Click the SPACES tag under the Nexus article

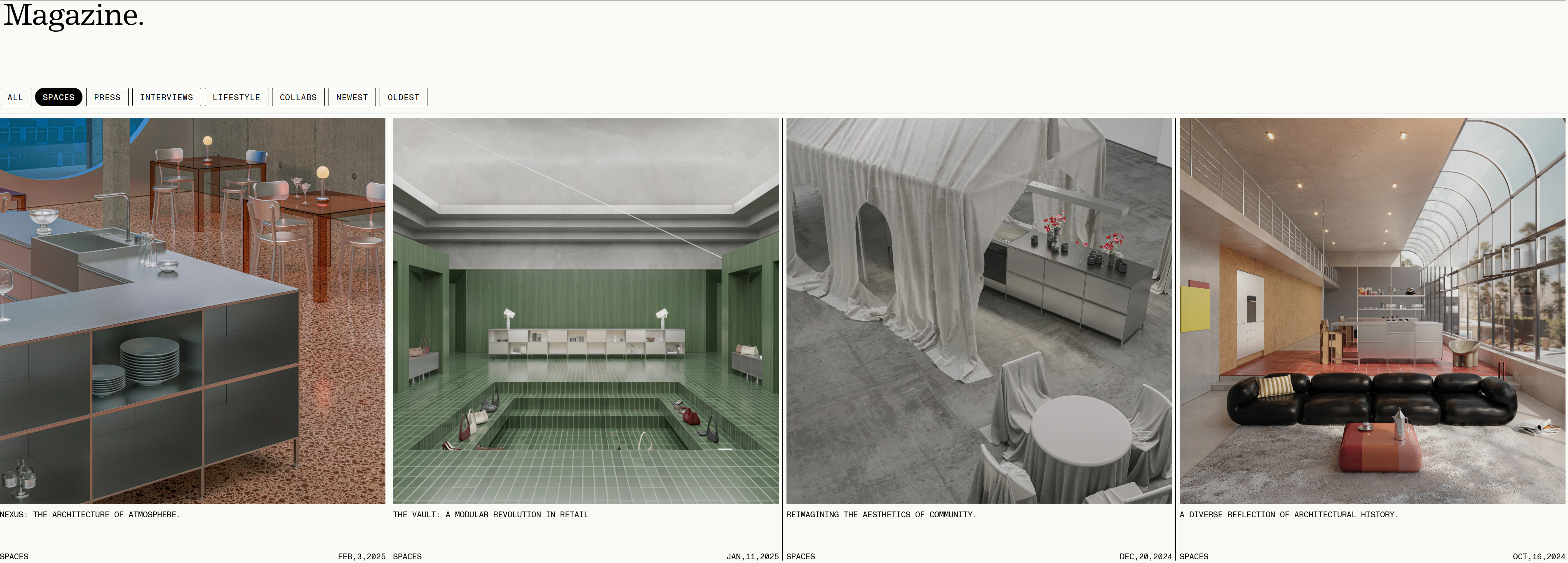coord(14,556)
